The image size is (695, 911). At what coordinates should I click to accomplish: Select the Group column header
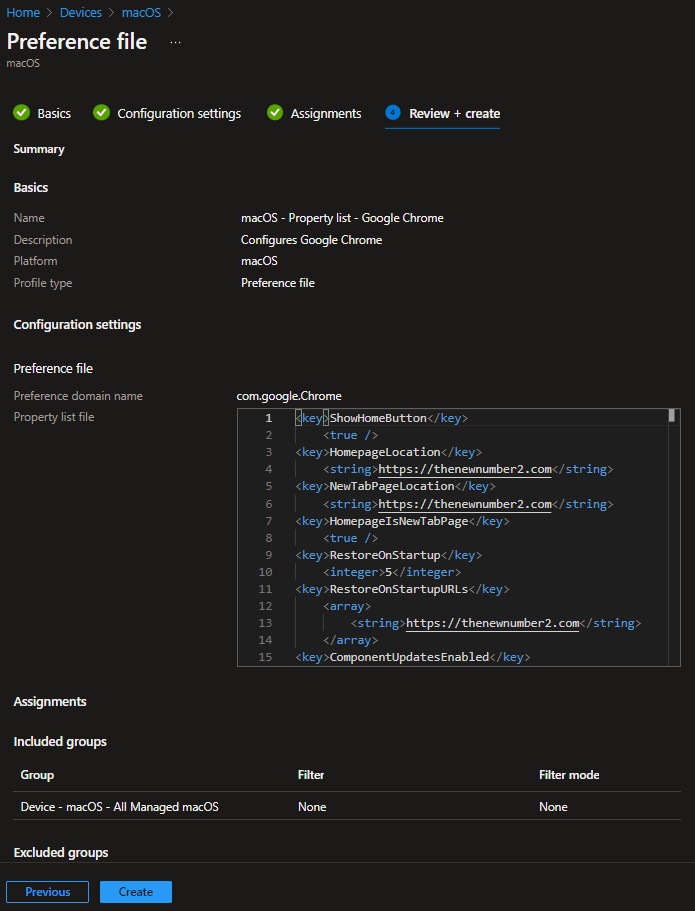point(37,775)
